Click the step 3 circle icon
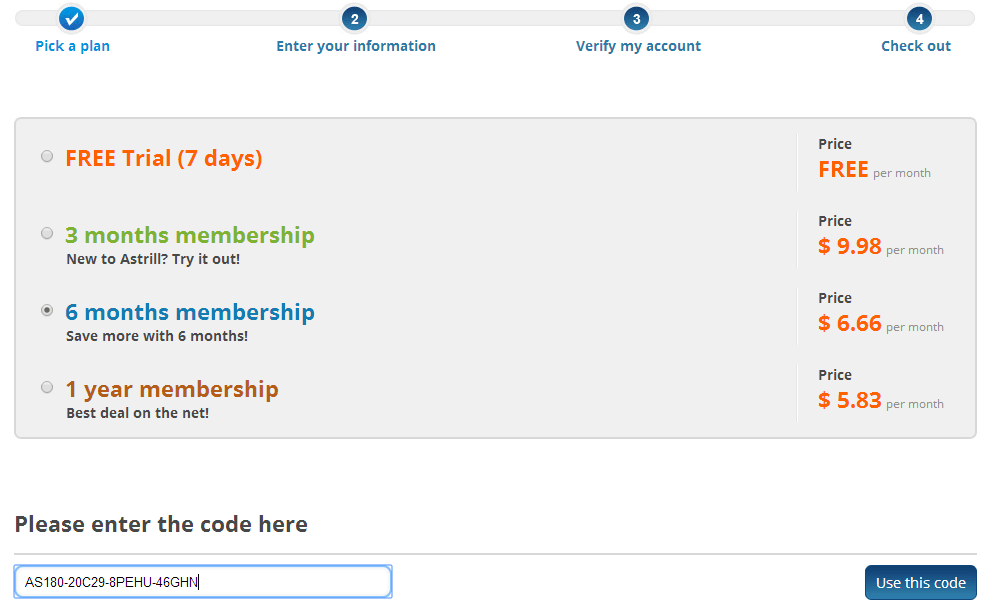Screen dimensions: 993x615 [x=636, y=18]
